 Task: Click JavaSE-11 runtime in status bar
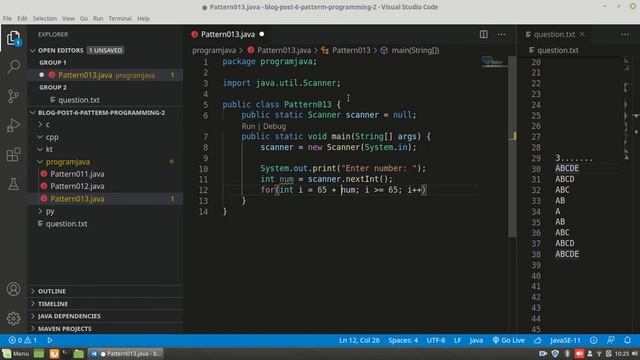click(565, 340)
